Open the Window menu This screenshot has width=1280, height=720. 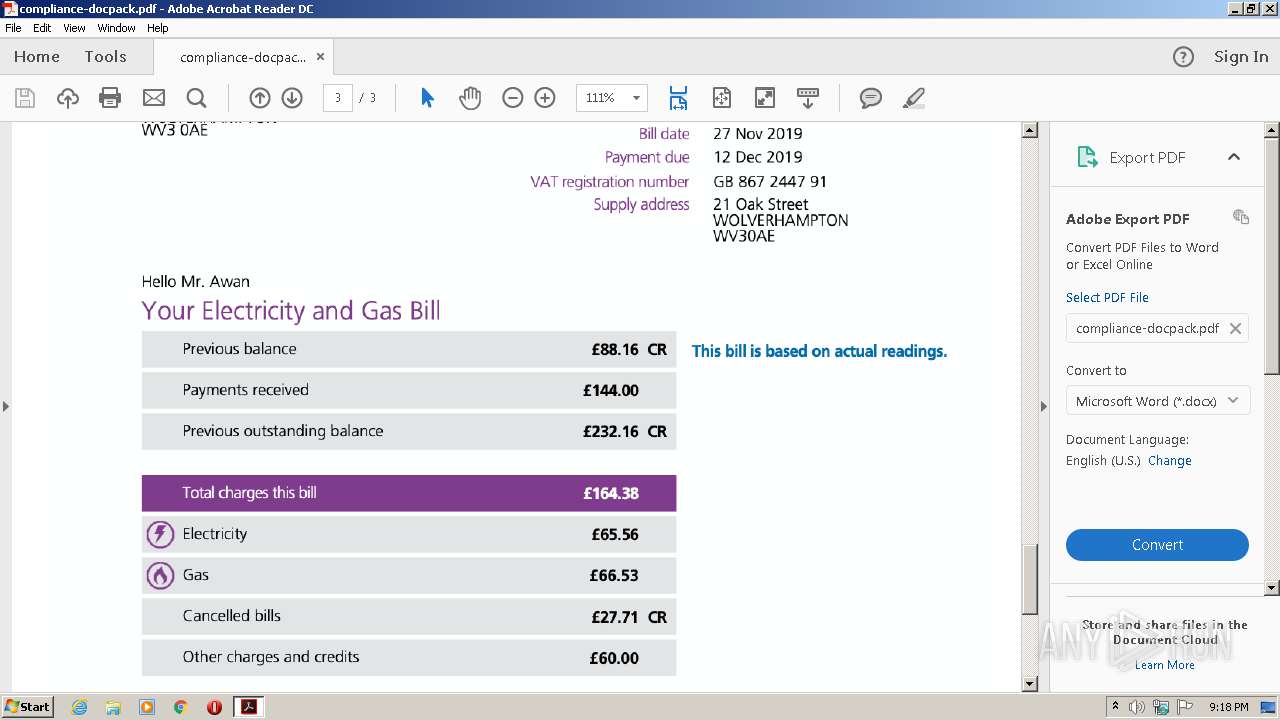(116, 28)
